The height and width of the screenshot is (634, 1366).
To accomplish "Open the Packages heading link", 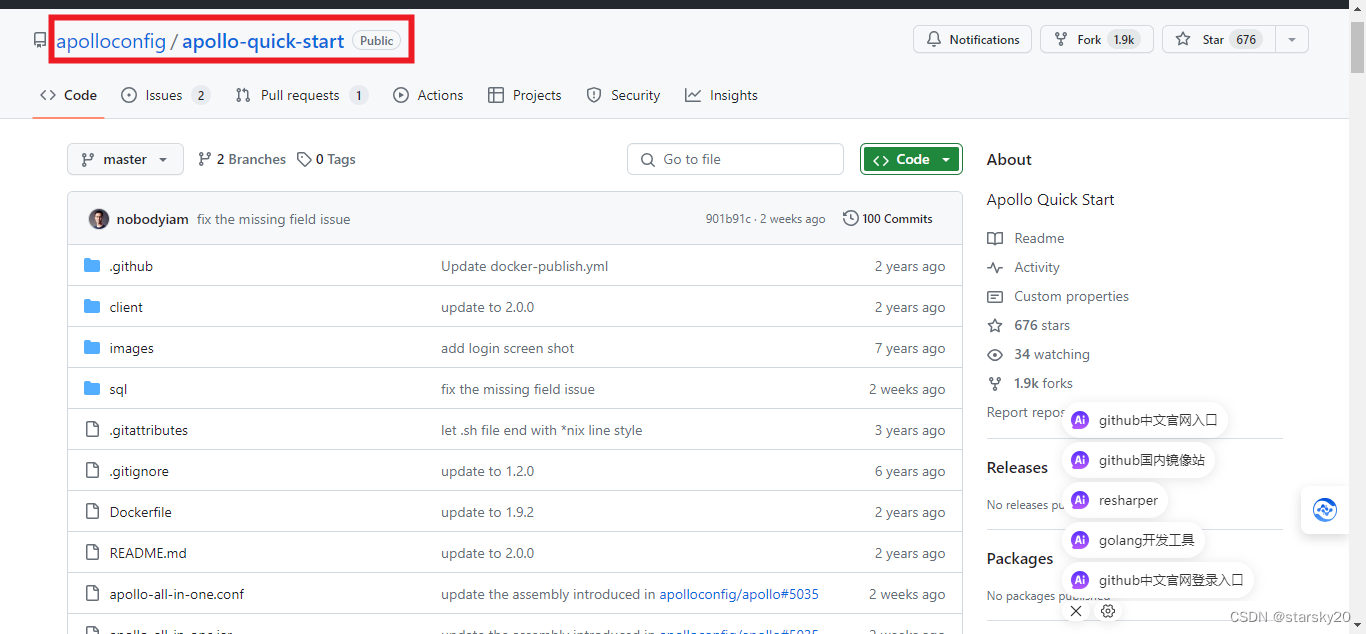I will [x=1020, y=558].
